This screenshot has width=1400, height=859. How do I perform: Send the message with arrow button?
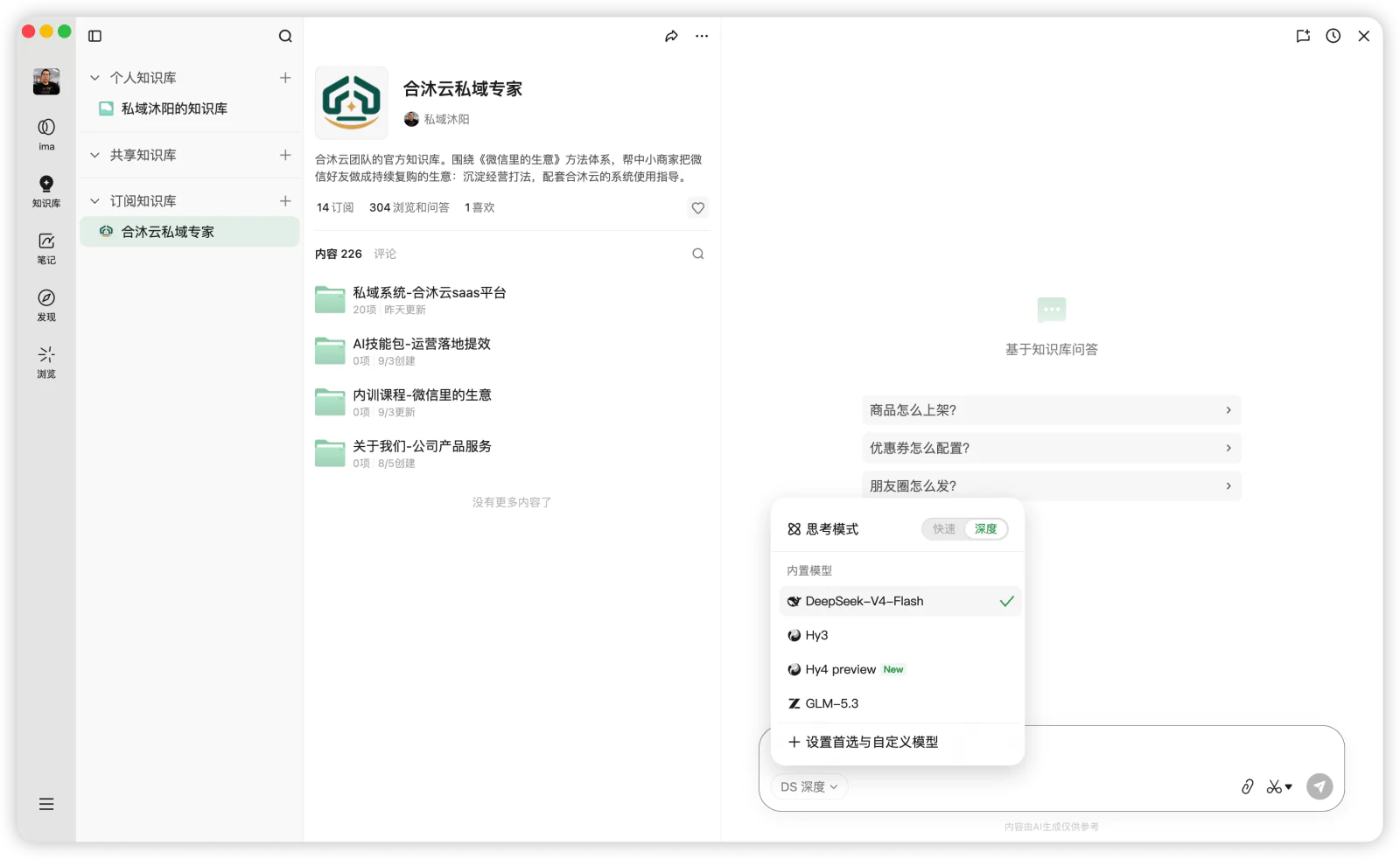1319,786
